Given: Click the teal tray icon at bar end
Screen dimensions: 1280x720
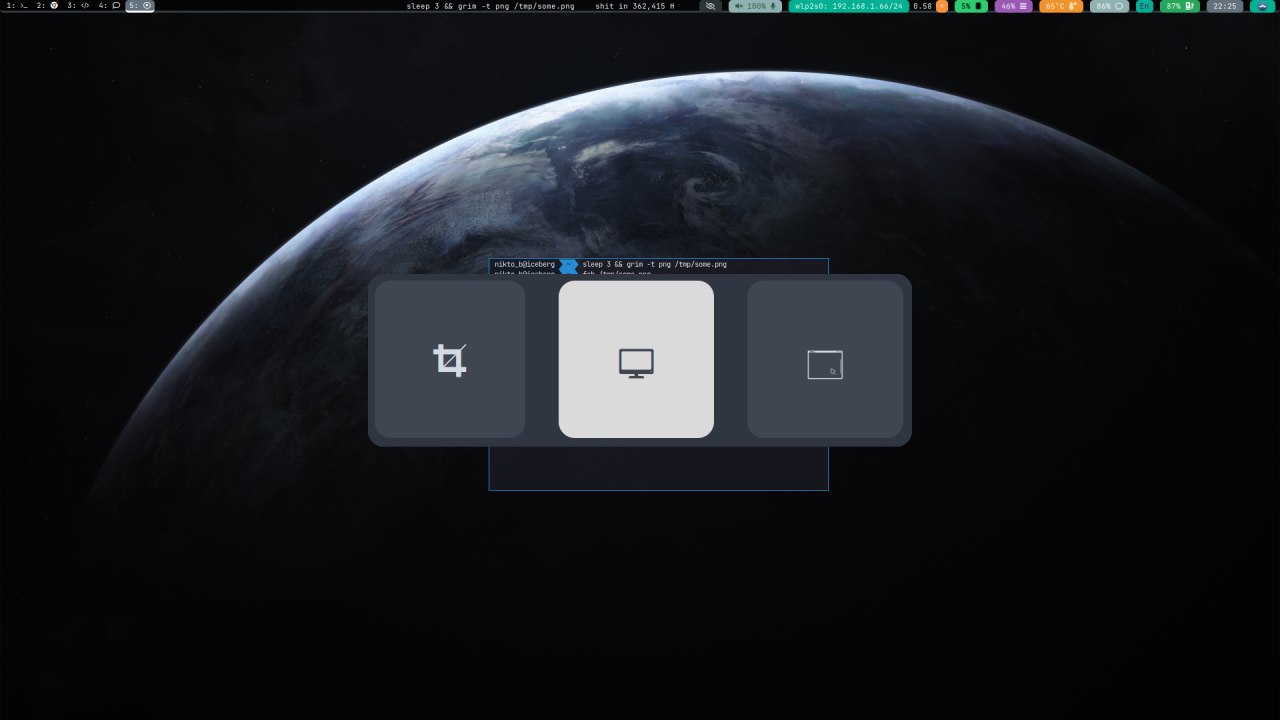Looking at the screenshot, I should [1262, 6].
